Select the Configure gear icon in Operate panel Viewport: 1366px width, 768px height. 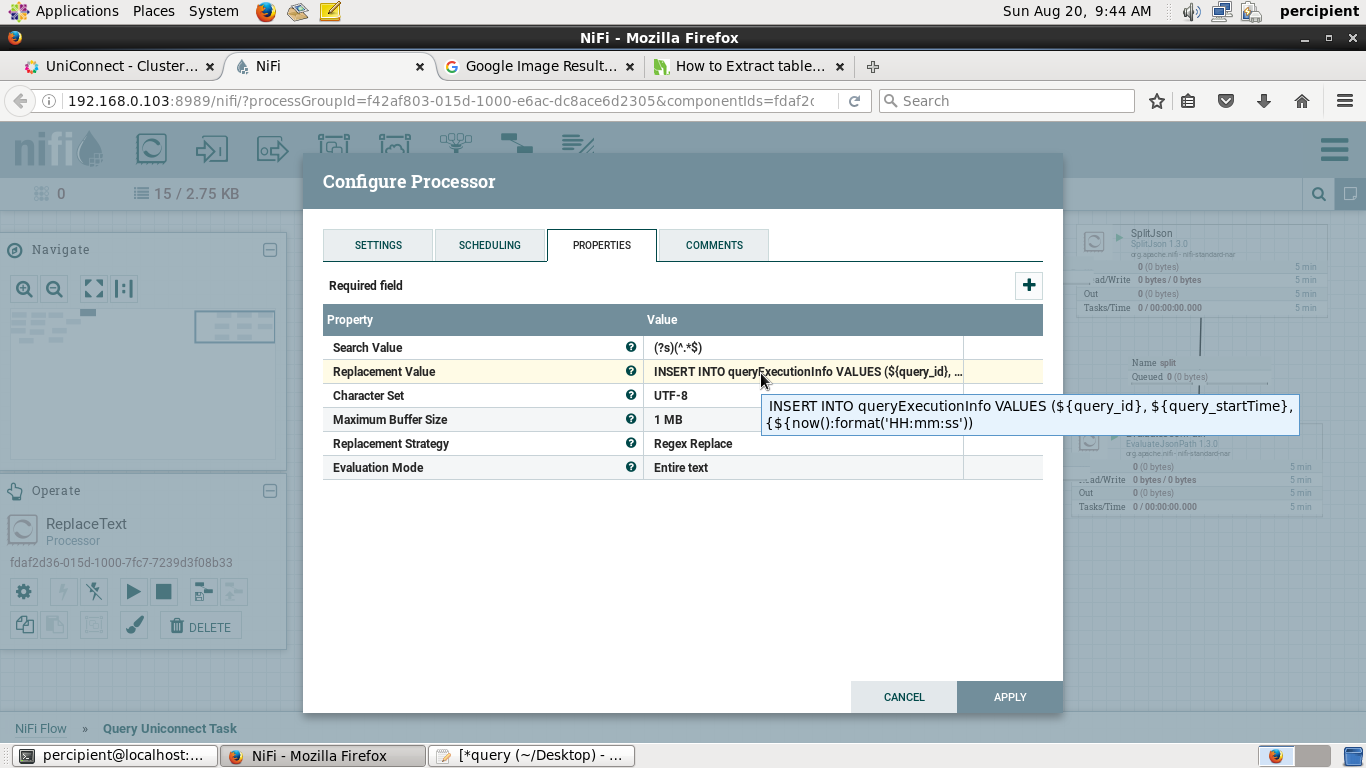pyautogui.click(x=23, y=591)
